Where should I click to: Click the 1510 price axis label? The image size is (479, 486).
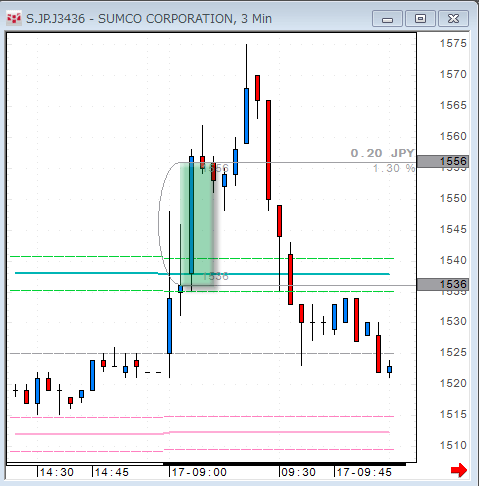pos(453,445)
